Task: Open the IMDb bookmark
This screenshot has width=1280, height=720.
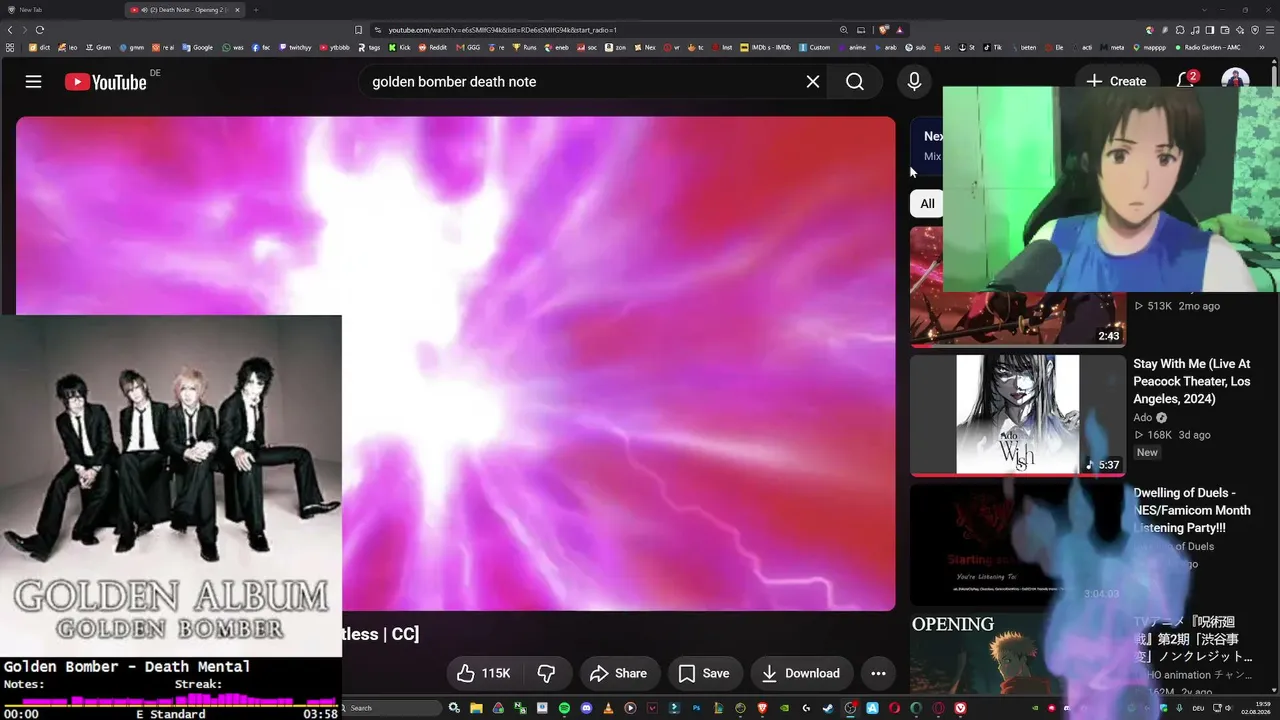Action: 765,47
